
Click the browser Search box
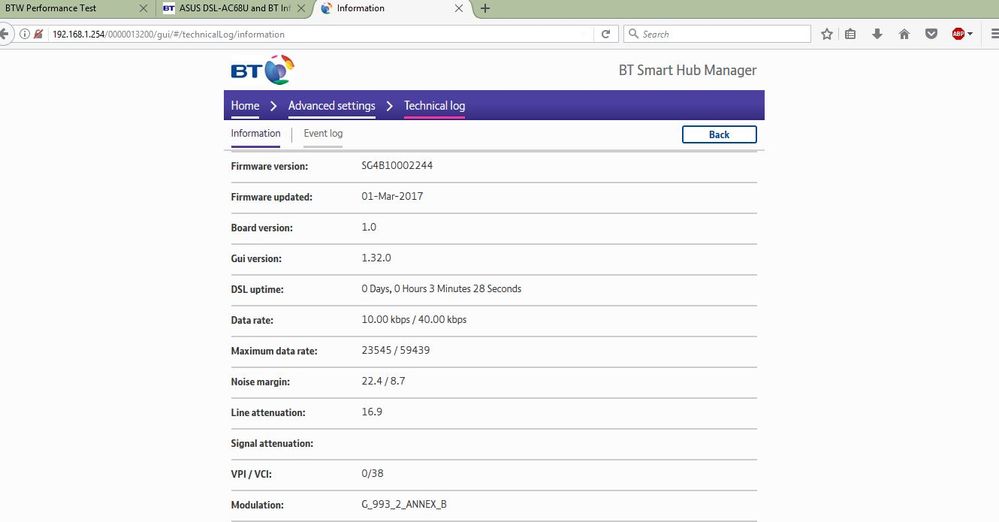717,34
